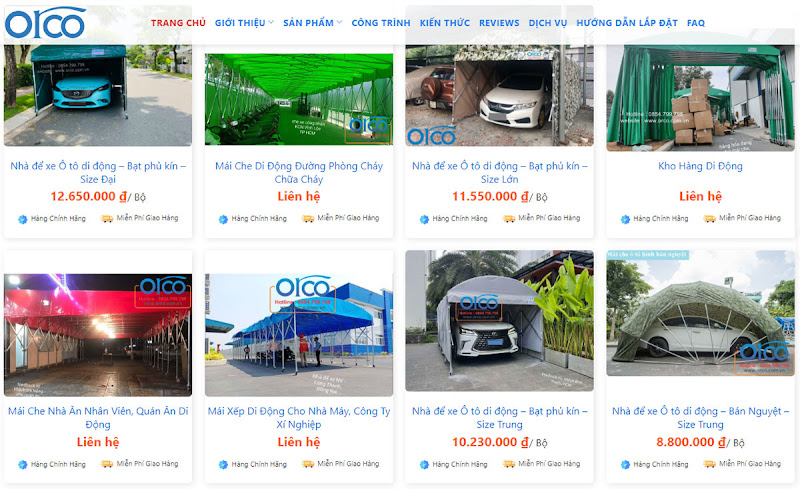
Task: Go to the Công Trình menu item
Action: click(381, 23)
